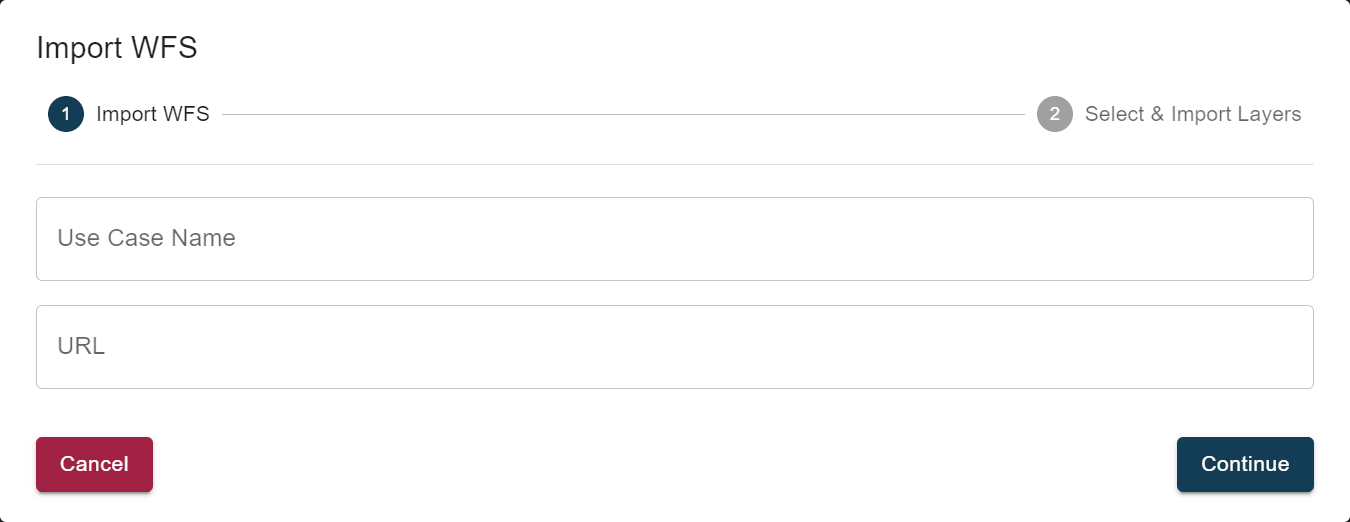Screen dimensions: 1350x522
Task: Focus the URL input field
Action: click(674, 347)
